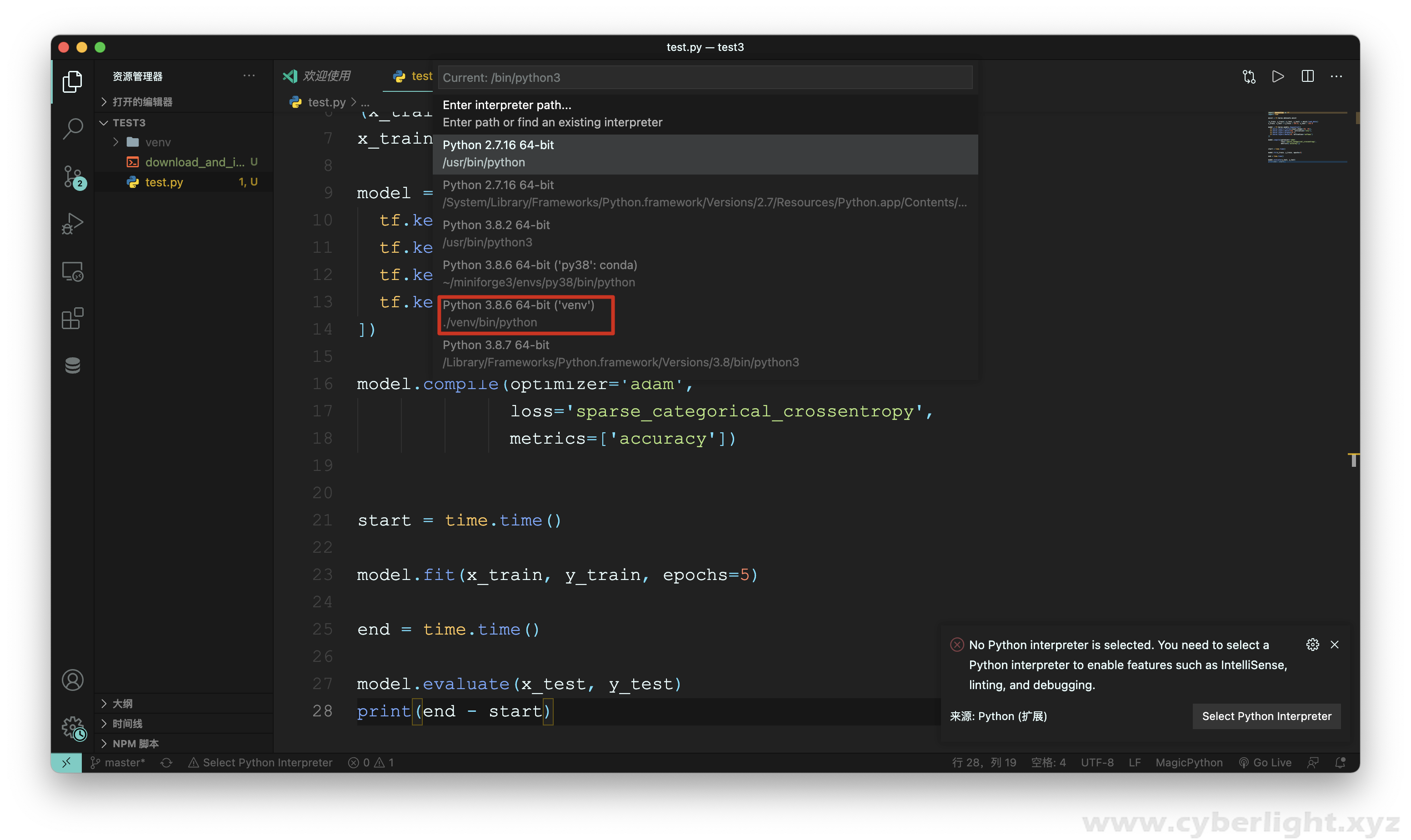The height and width of the screenshot is (840, 1411).
Task: Click the notifications bell in status bar
Action: click(x=1340, y=762)
